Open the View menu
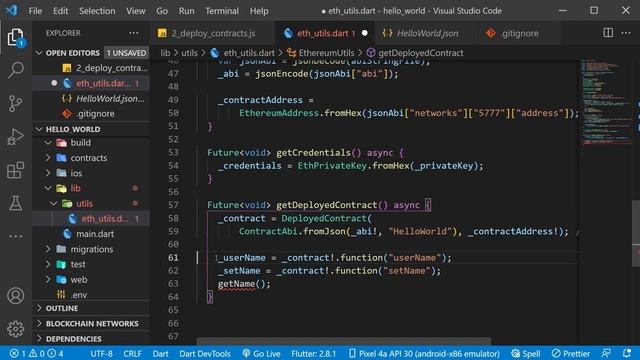The height and width of the screenshot is (360, 640). [136, 11]
